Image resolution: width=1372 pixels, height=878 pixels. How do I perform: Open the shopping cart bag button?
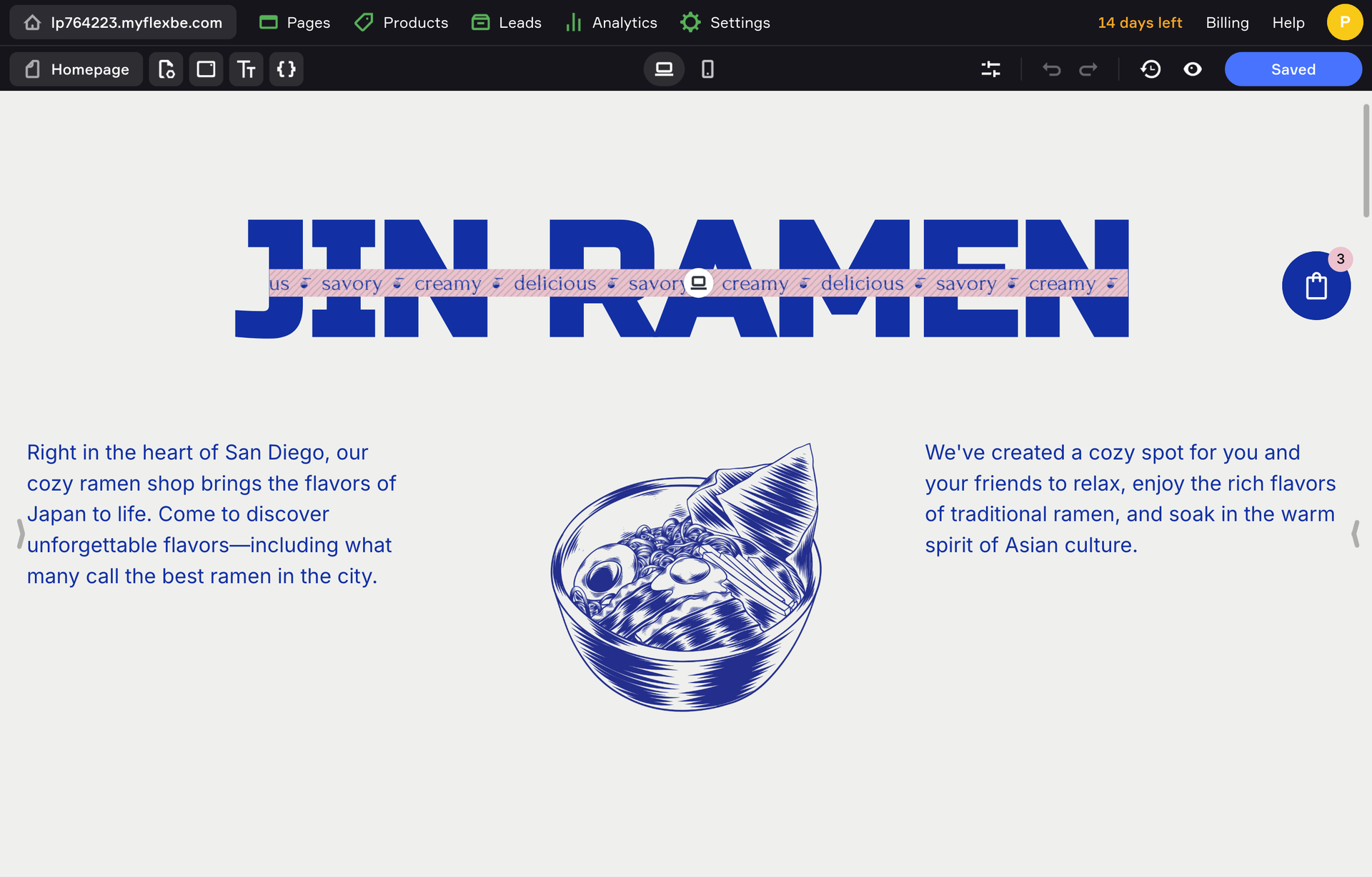1316,286
